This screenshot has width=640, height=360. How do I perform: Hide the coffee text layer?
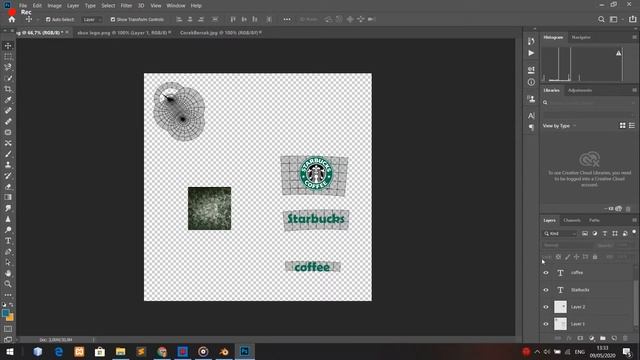546,273
